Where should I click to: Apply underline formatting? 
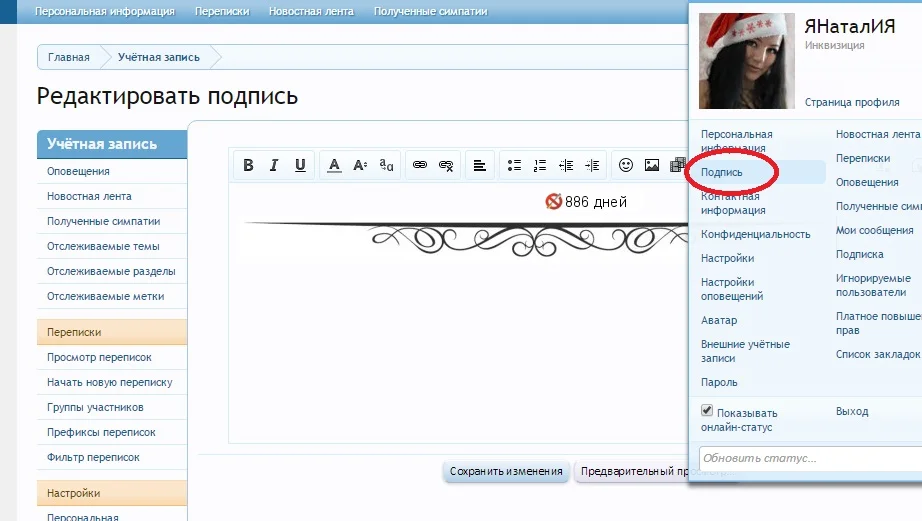(299, 165)
